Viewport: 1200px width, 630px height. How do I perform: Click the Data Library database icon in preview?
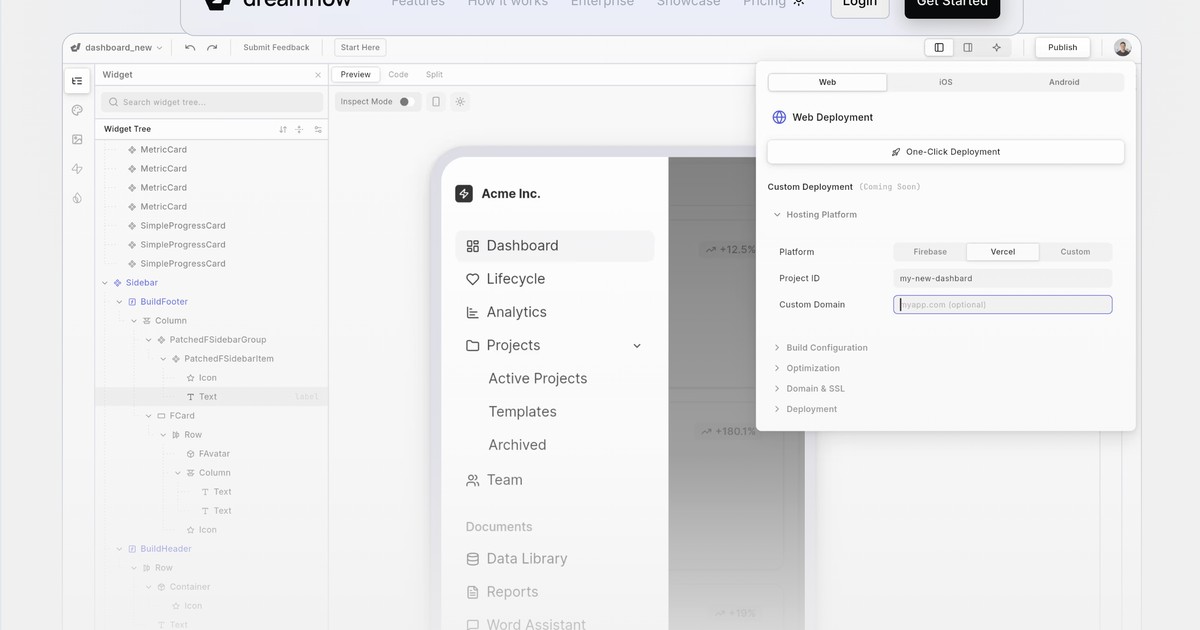click(473, 559)
